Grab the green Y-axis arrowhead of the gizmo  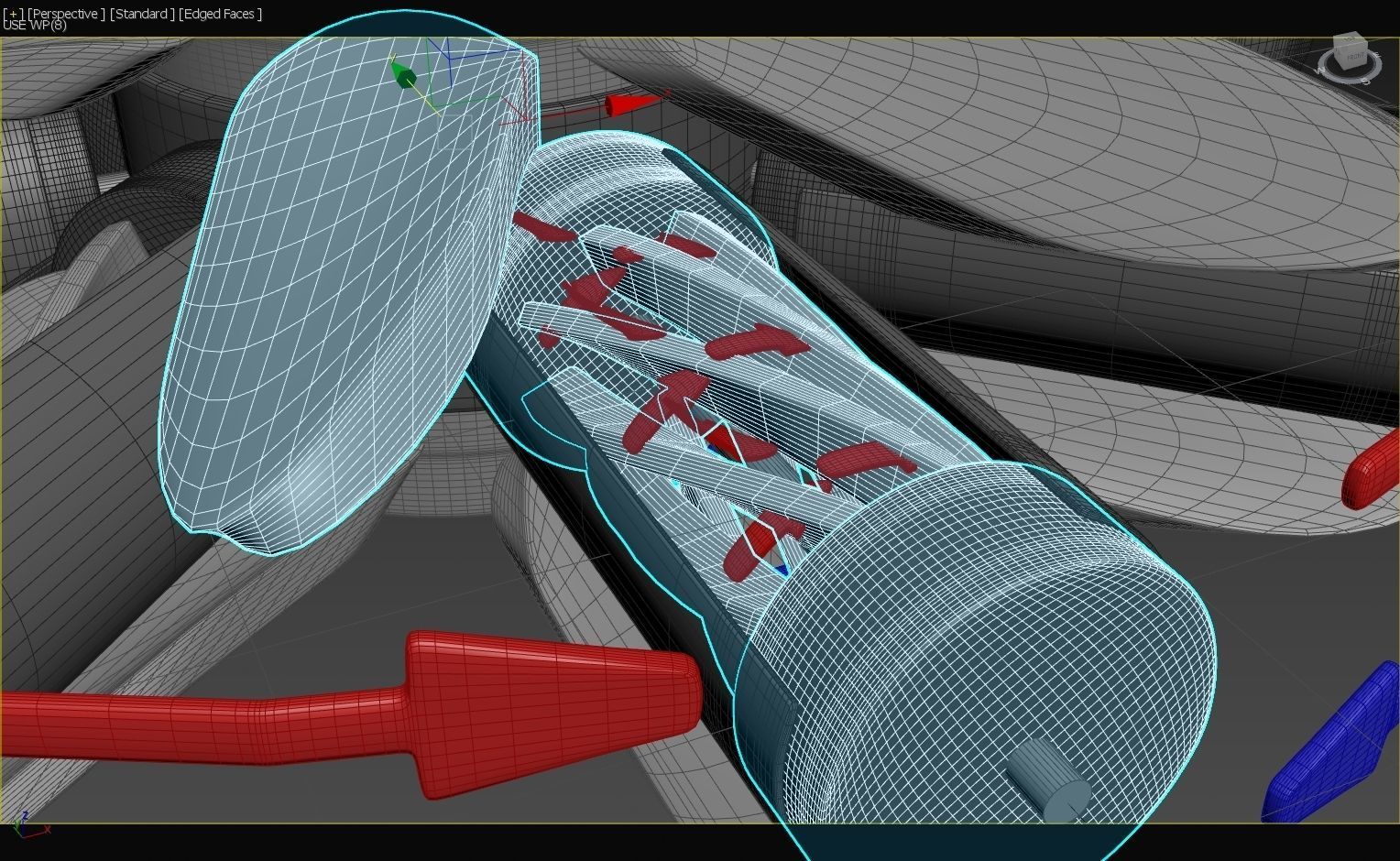[x=401, y=75]
